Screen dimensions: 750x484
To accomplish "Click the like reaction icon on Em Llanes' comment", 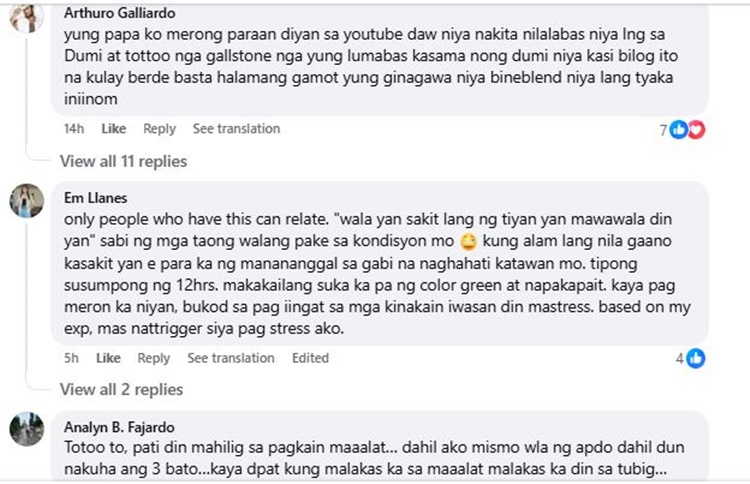I will point(696,358).
